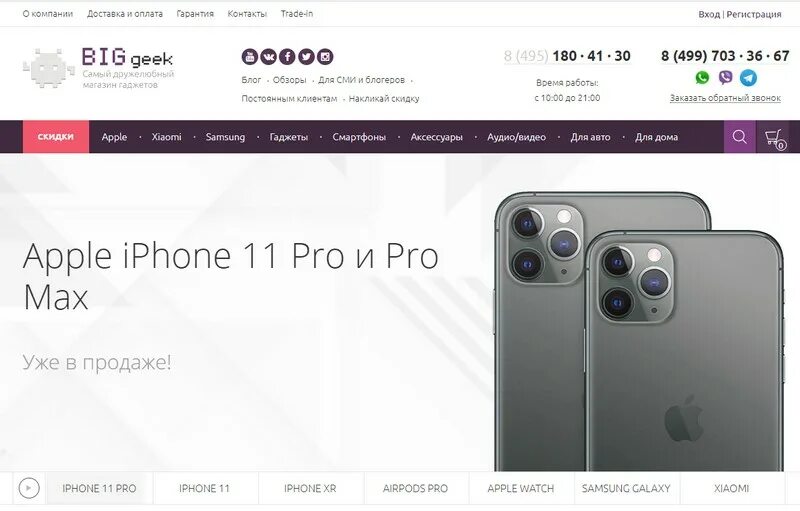This screenshot has width=800, height=511.
Task: Contact via Telegram icon
Action: tap(748, 78)
